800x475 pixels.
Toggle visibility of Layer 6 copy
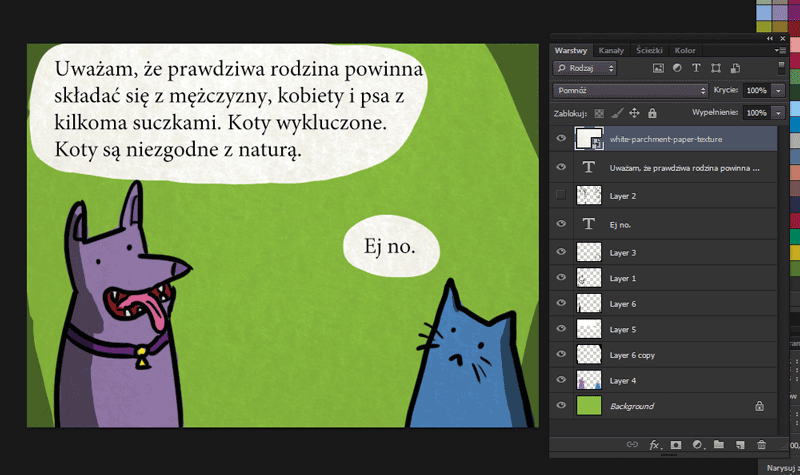point(561,355)
